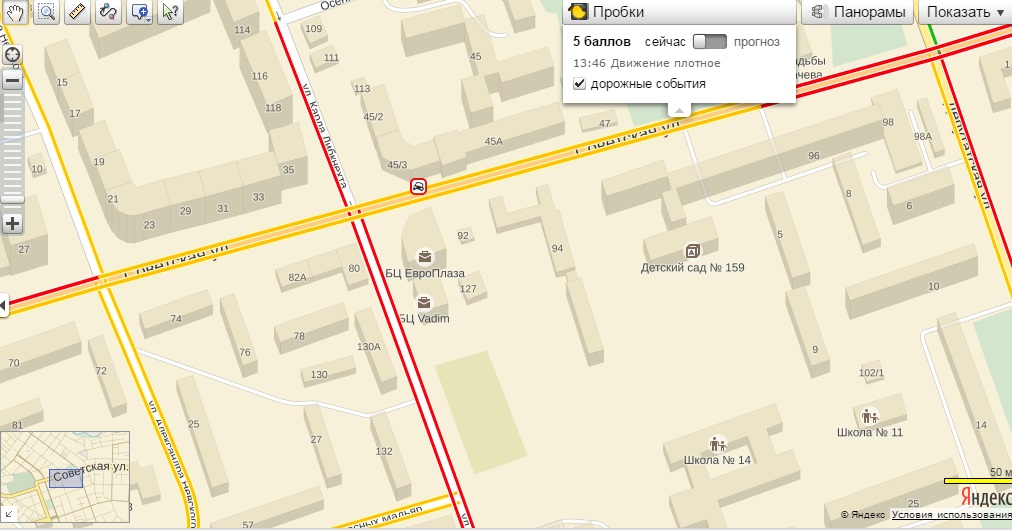Viewport: 1012px width, 530px height.
Task: Expand the add-marker tool dropdown arrow
Action: pos(149,19)
